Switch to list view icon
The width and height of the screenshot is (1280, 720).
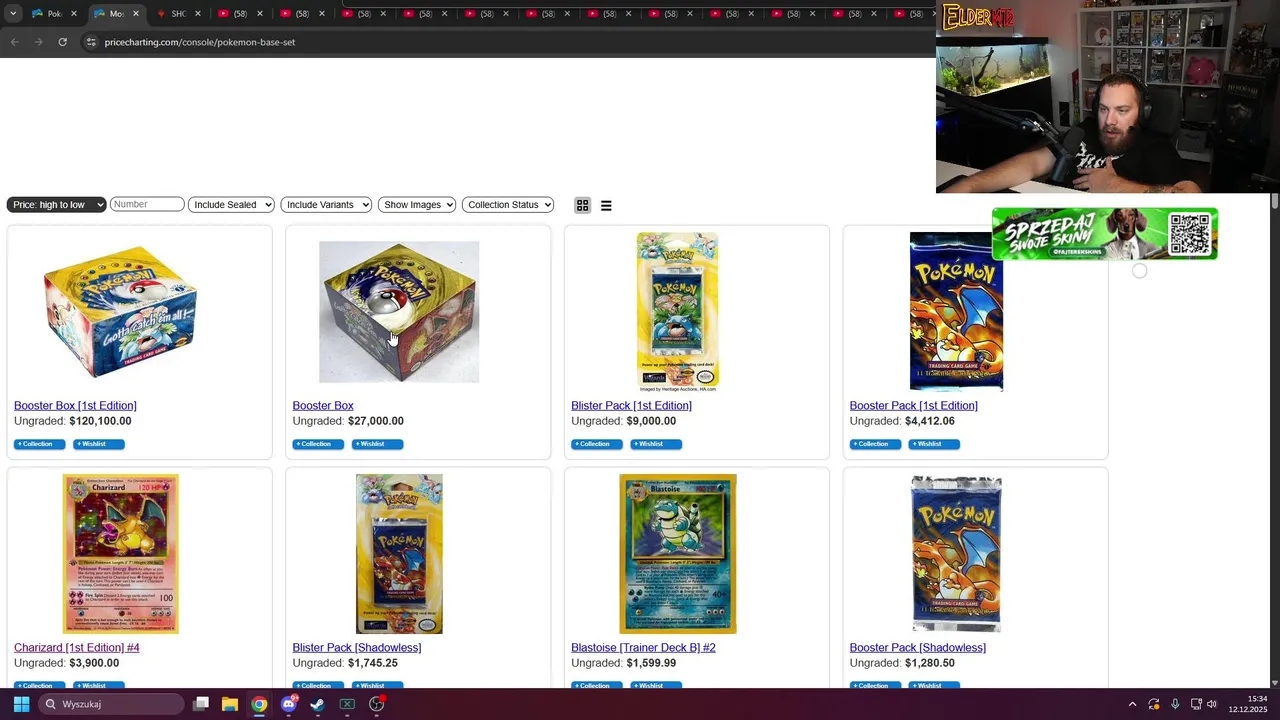606,205
